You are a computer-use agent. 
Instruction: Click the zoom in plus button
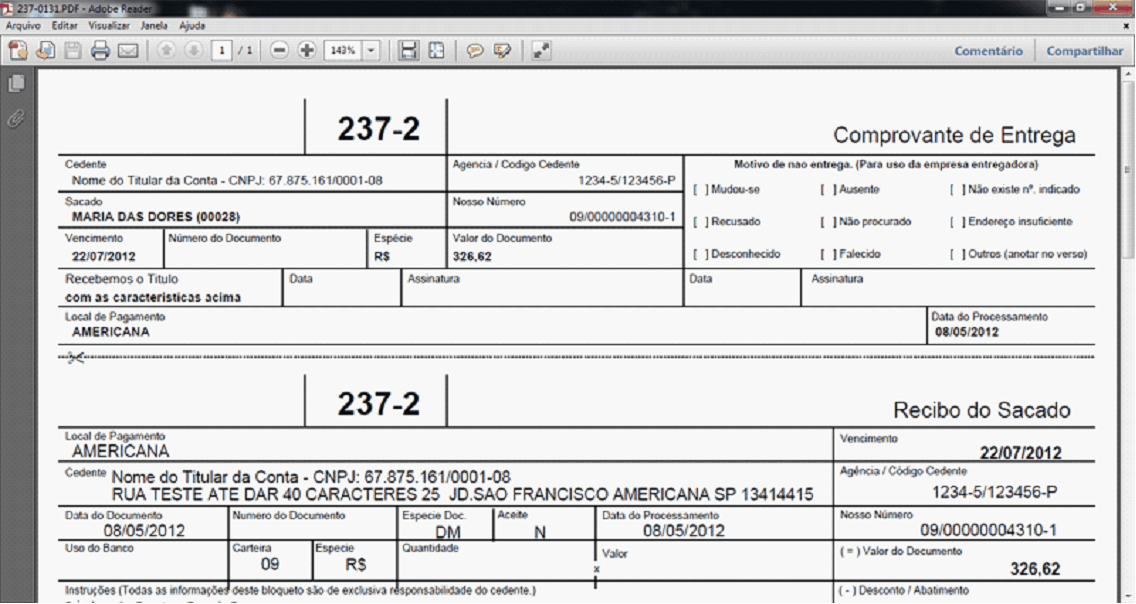[307, 51]
